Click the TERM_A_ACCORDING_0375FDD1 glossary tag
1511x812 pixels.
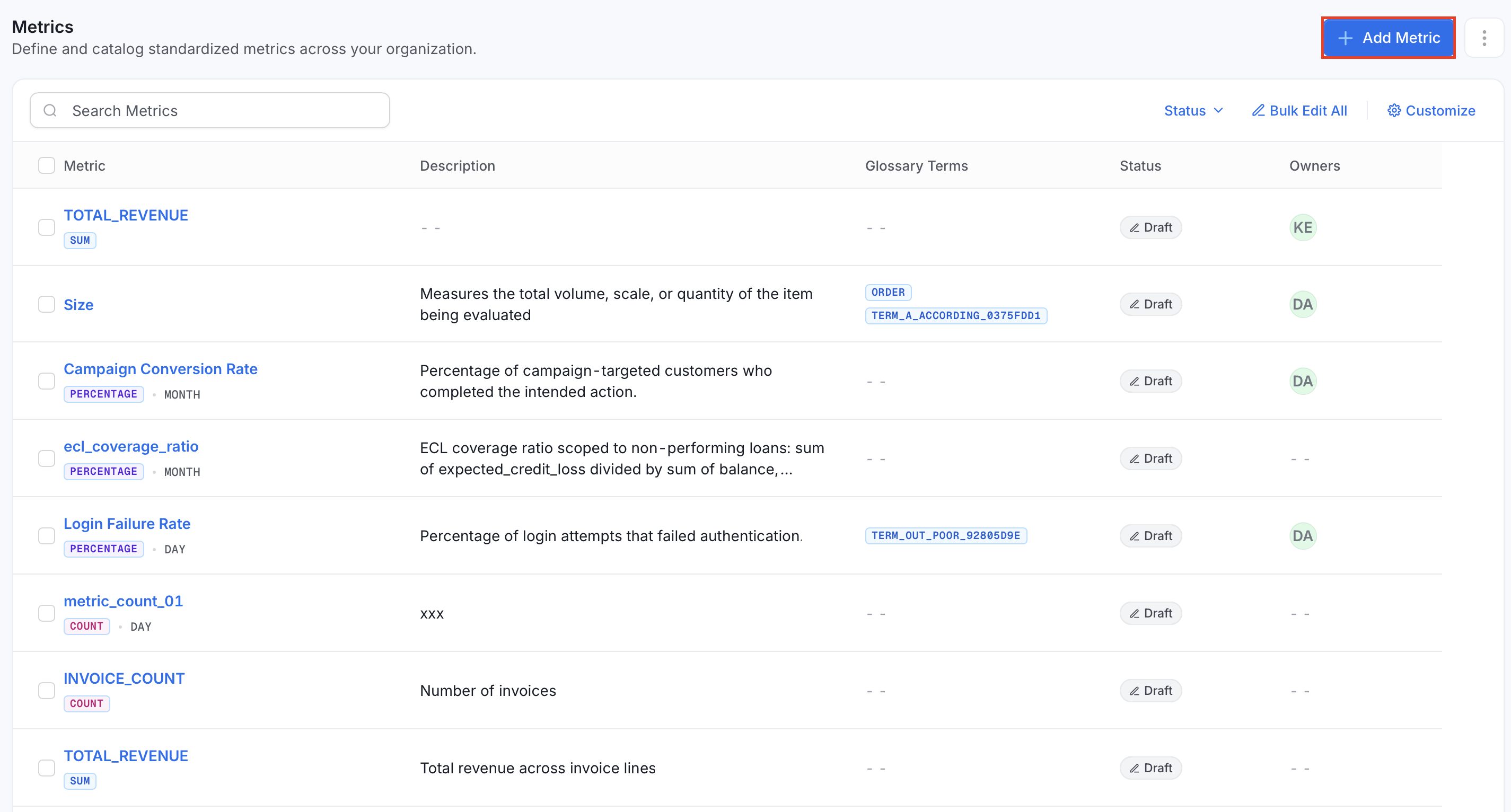click(x=956, y=315)
